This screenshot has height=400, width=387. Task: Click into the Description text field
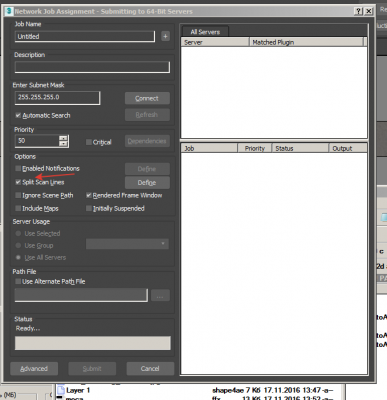point(92,67)
